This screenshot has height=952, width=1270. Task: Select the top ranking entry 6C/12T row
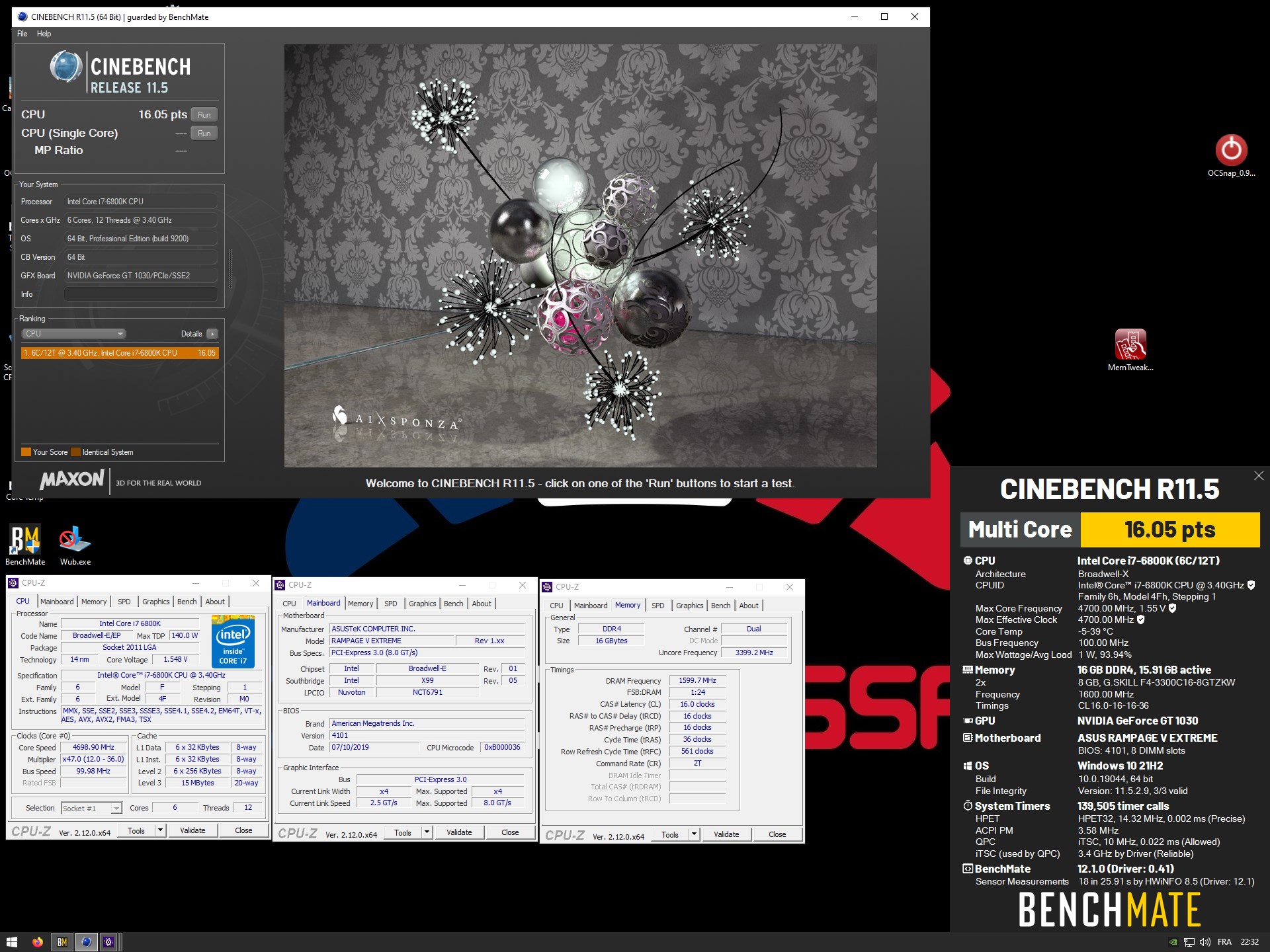[120, 353]
